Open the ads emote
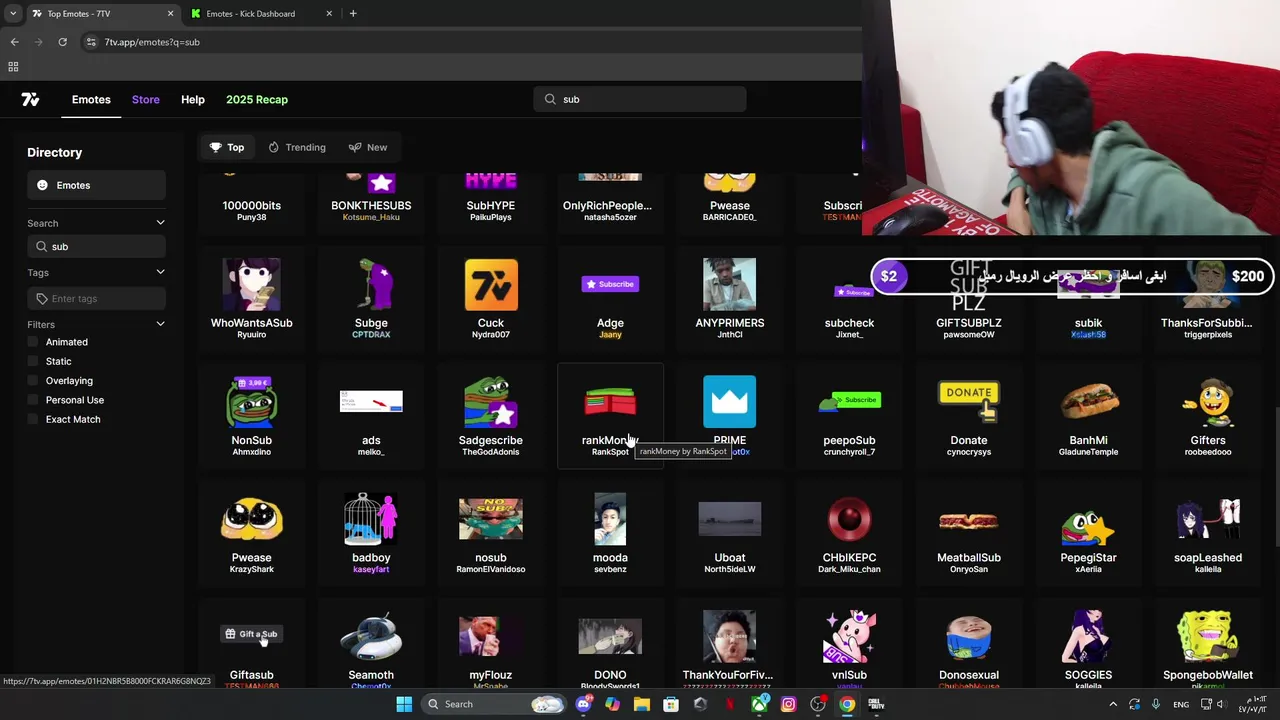Image resolution: width=1280 pixels, height=720 pixels. pos(371,416)
